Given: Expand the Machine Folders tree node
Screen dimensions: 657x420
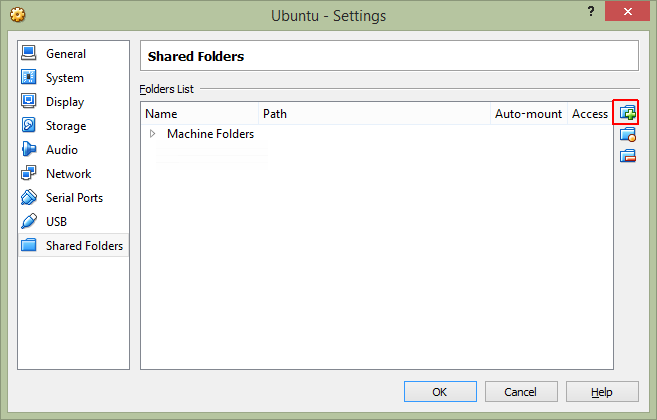Looking at the screenshot, I should (153, 134).
